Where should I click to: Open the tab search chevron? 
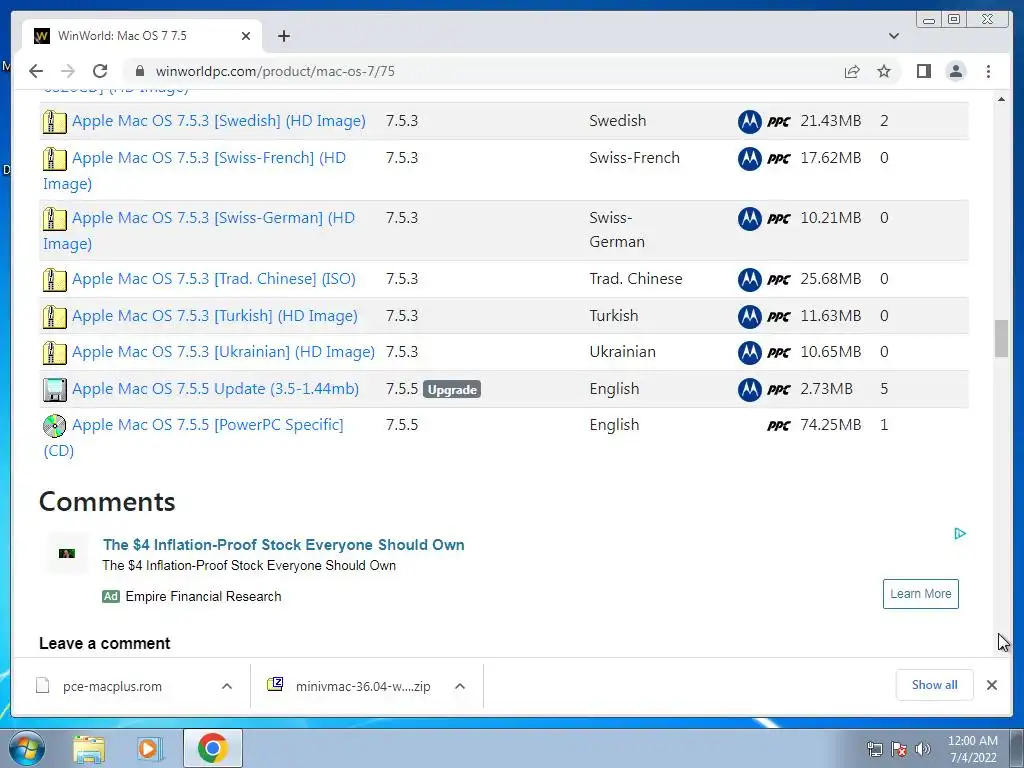point(893,36)
